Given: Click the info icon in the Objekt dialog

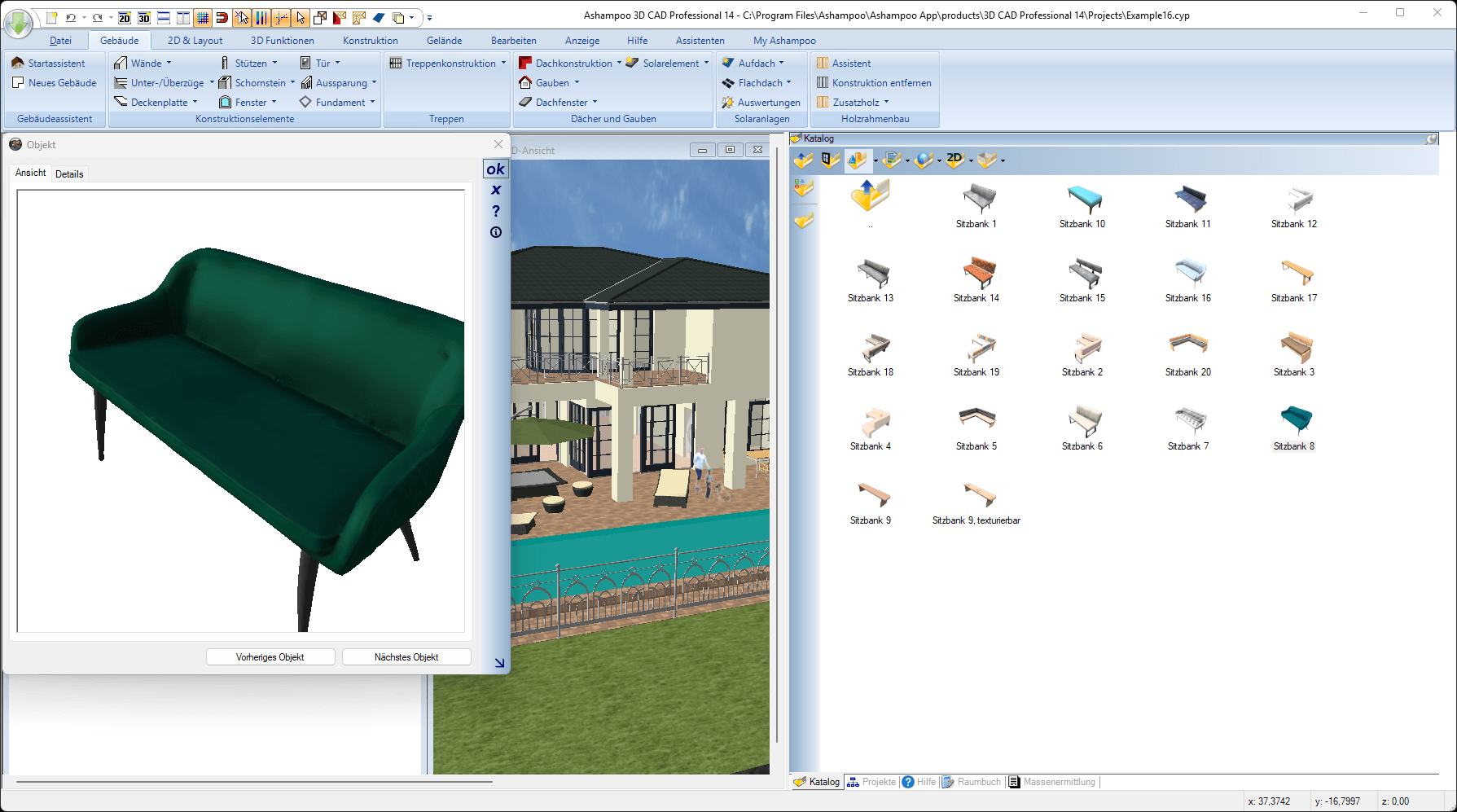Looking at the screenshot, I should 495,232.
